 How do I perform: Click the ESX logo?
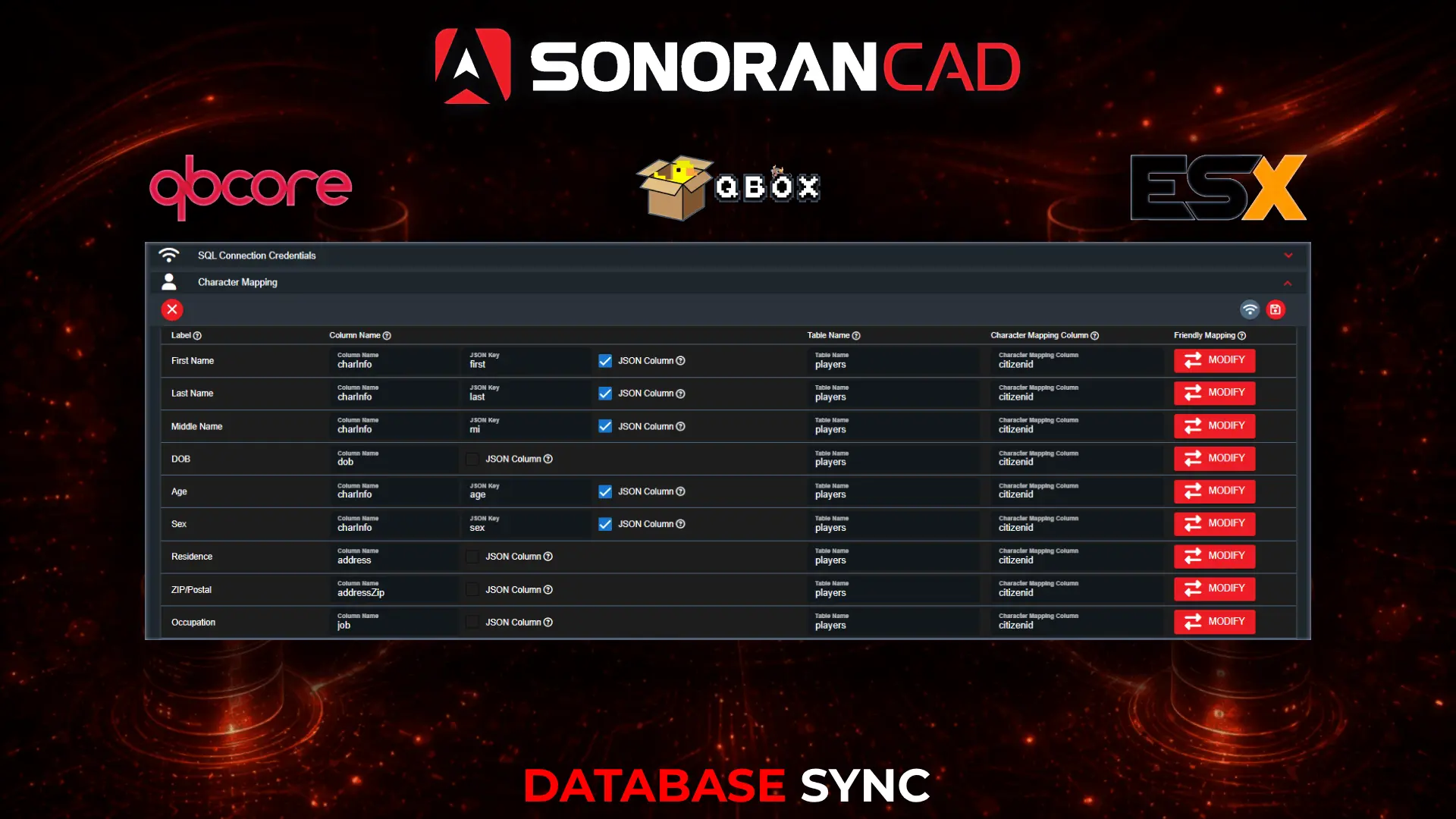(x=1219, y=187)
